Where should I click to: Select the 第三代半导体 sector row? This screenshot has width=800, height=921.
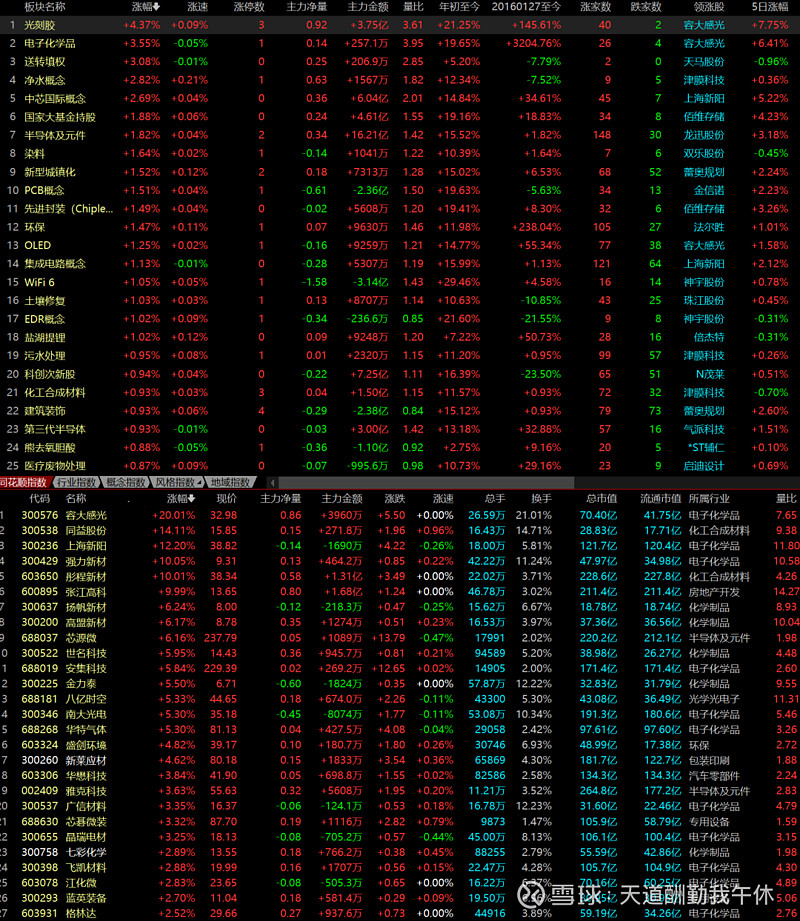coord(400,429)
